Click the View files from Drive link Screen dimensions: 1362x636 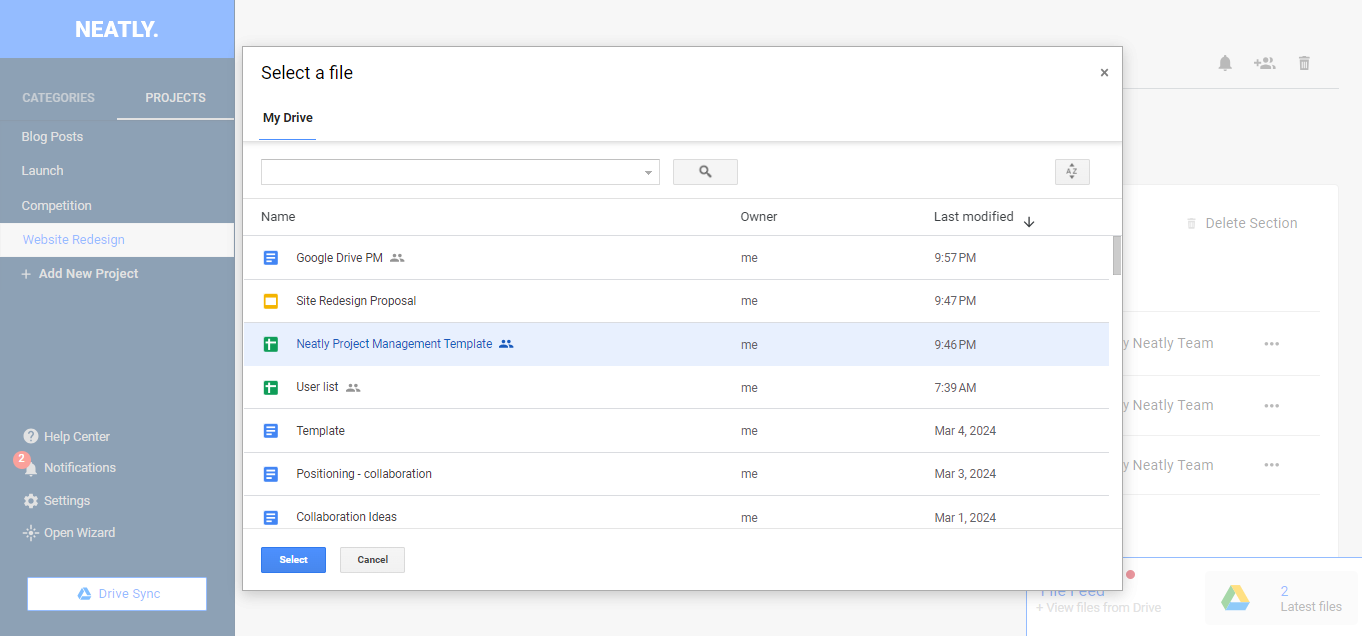tap(1099, 608)
